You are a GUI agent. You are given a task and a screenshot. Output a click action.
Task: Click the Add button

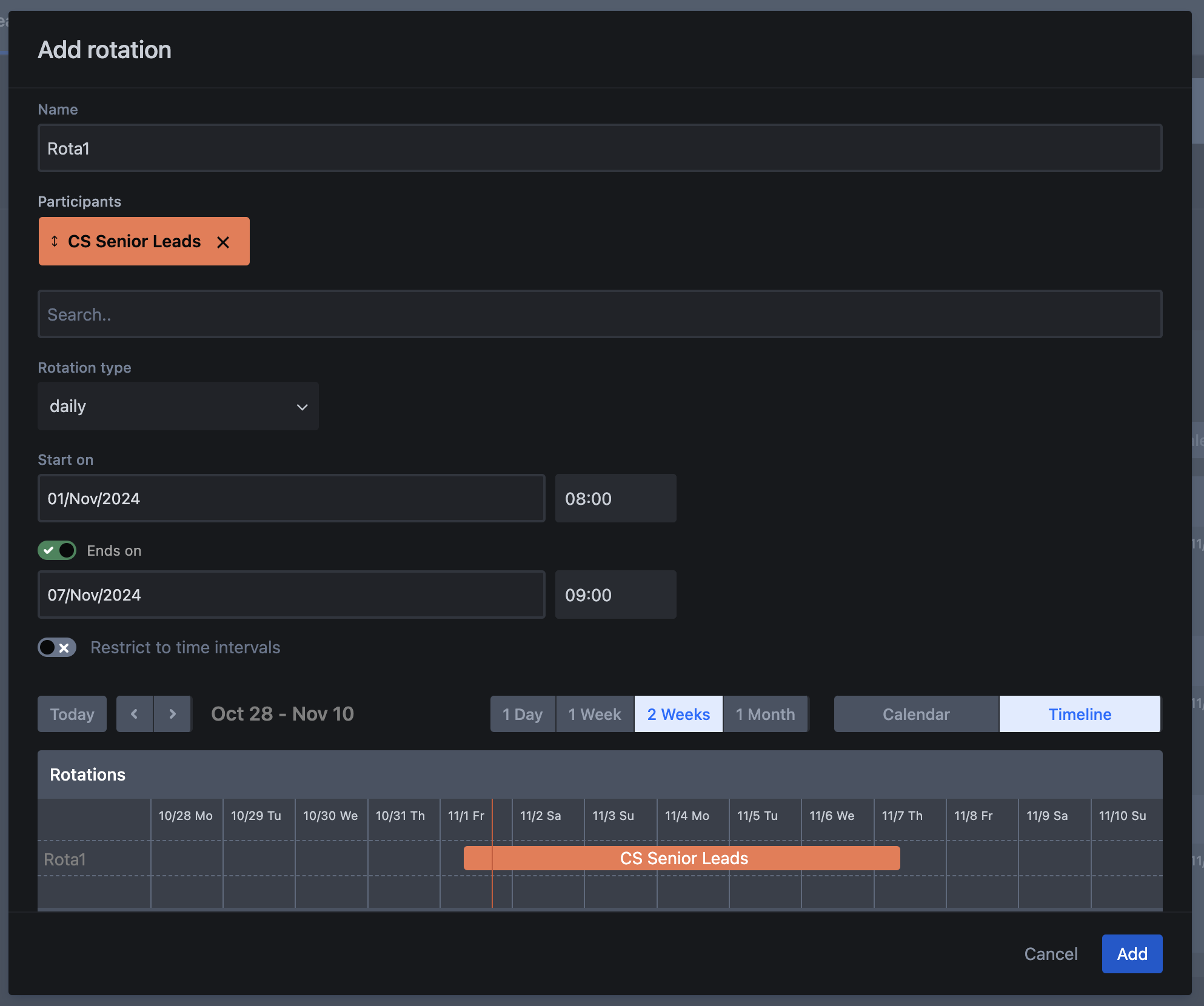(x=1132, y=954)
